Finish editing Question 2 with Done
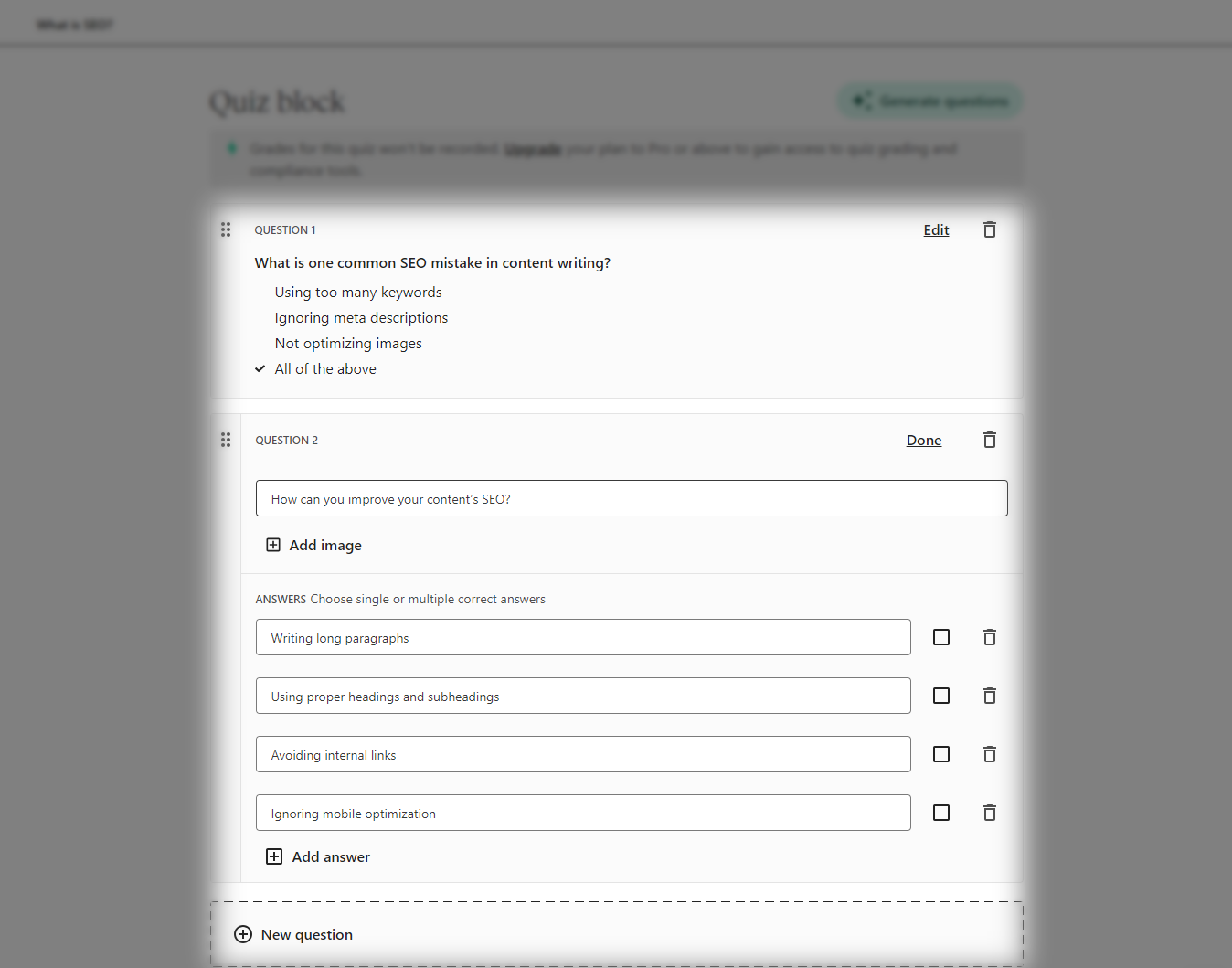1232x968 pixels. tap(924, 441)
